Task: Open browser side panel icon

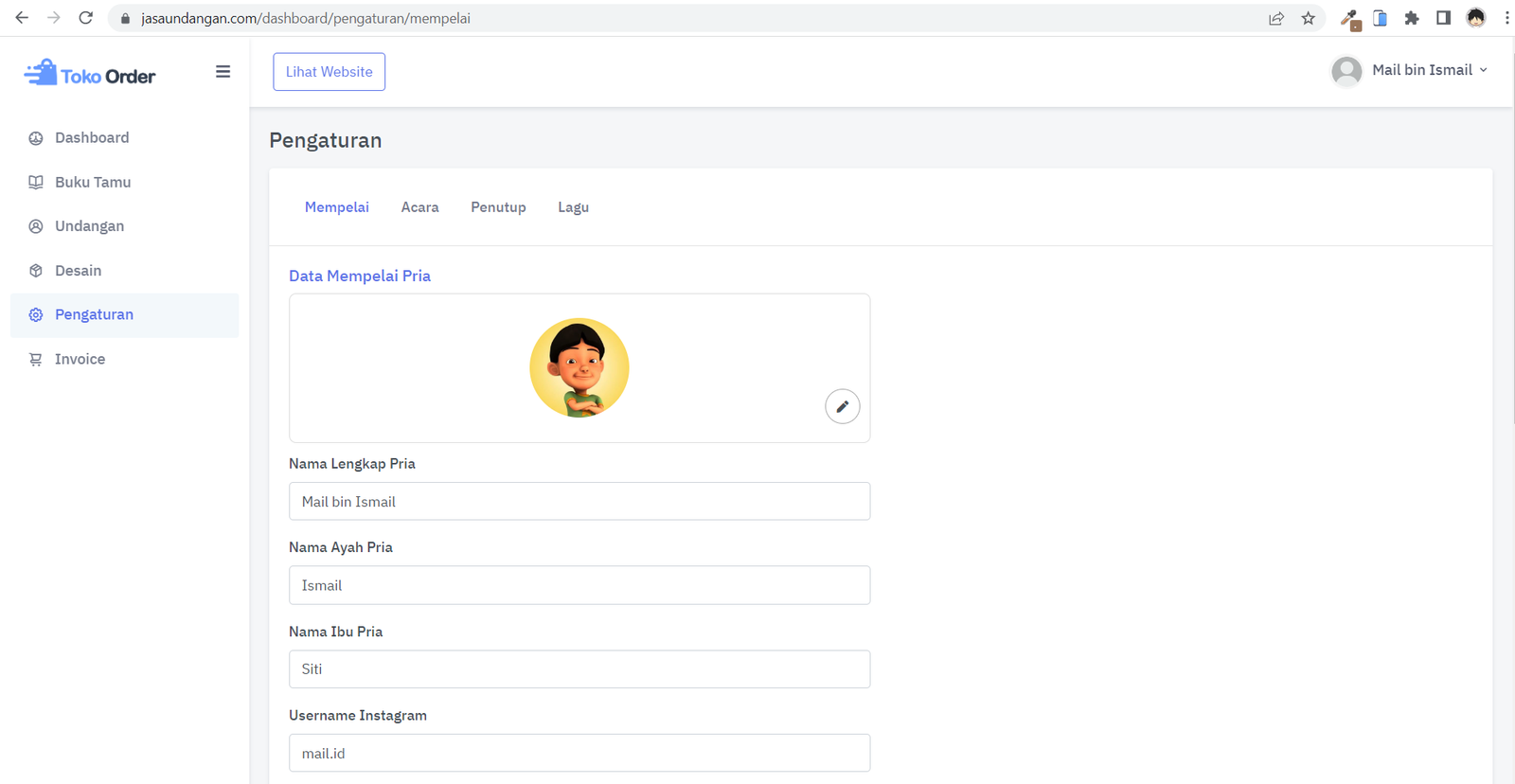Action: pos(1443,18)
